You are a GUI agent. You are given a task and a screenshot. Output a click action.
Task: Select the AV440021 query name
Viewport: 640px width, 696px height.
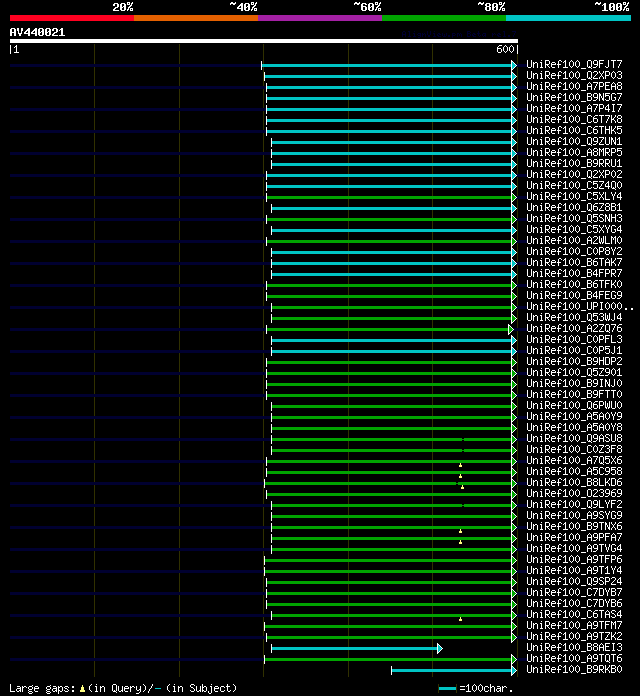coord(37,32)
